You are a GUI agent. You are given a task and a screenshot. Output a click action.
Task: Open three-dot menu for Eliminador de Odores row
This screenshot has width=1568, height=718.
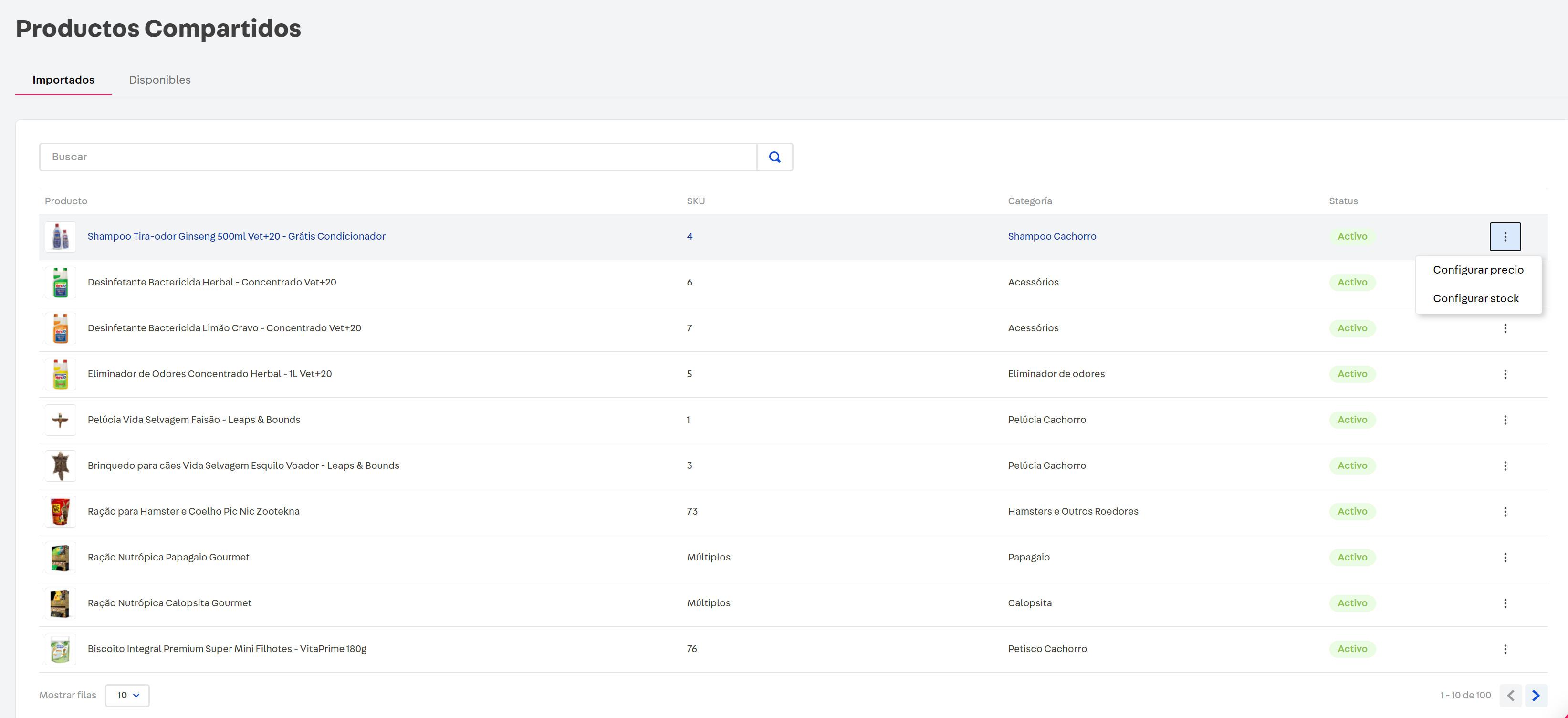coord(1505,374)
